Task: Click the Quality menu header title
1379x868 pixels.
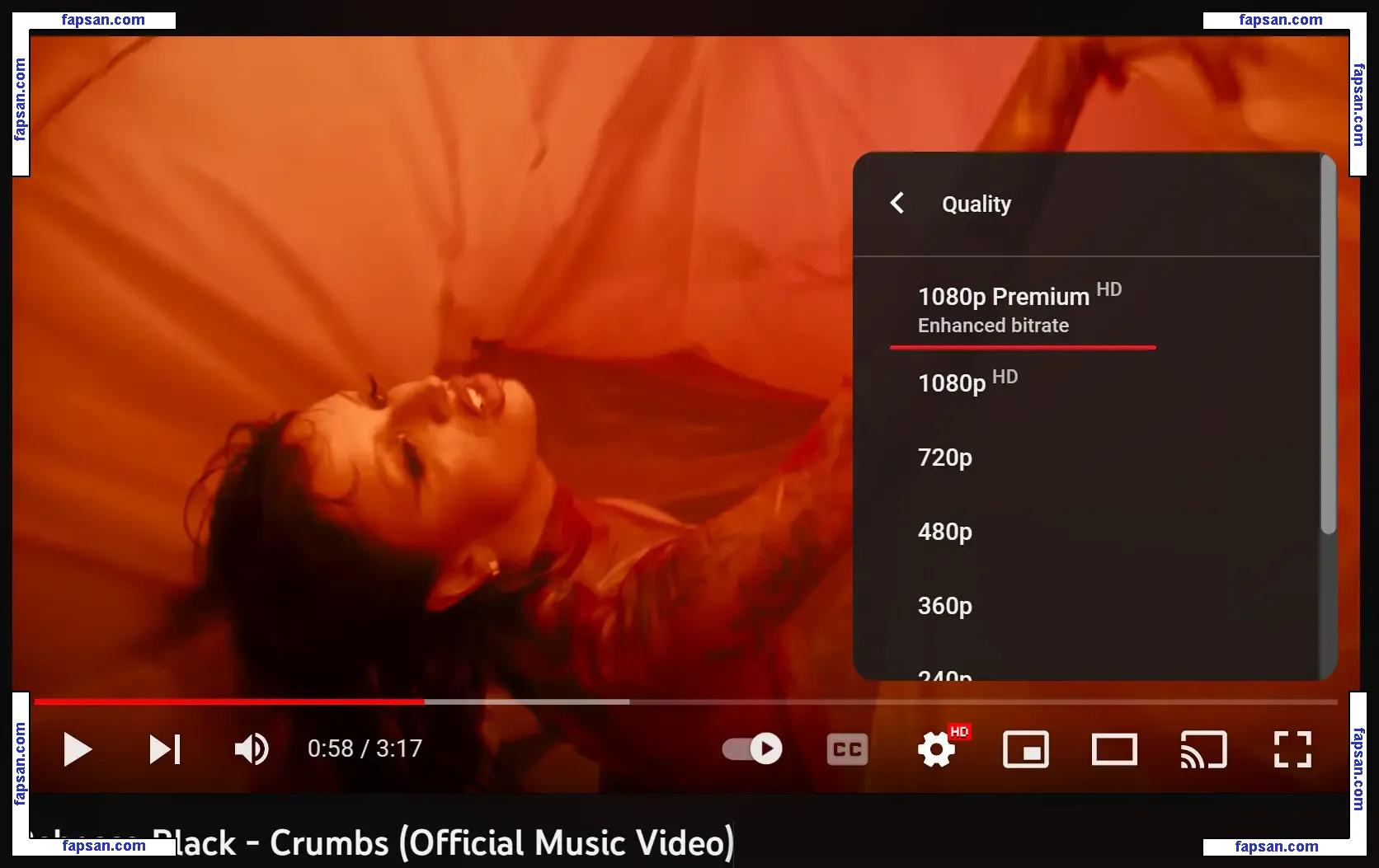Action: tap(977, 204)
